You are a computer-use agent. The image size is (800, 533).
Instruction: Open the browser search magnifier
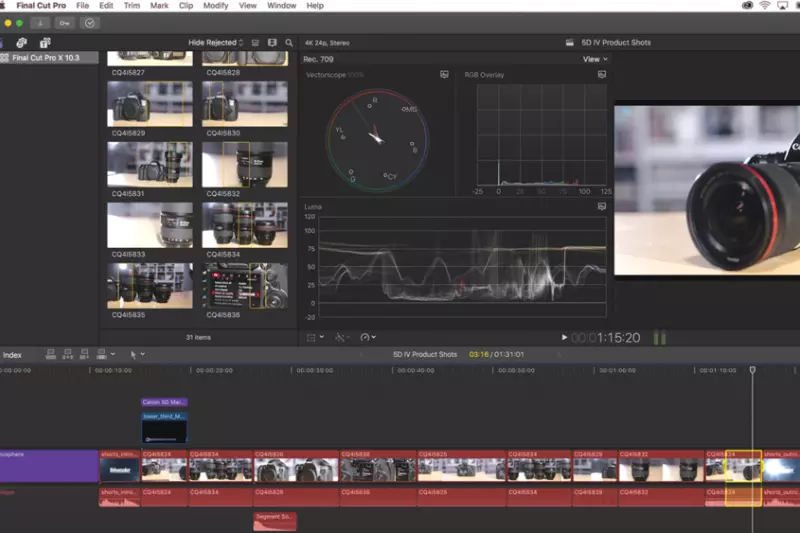[289, 43]
